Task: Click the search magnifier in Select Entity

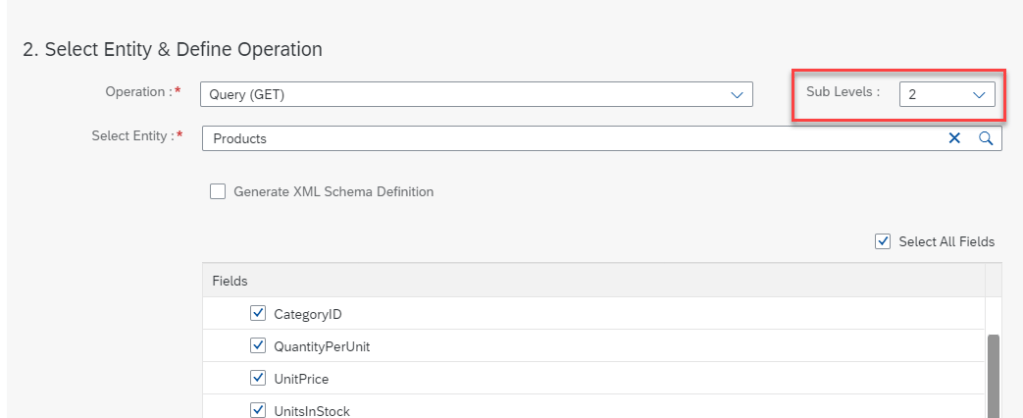Action: pos(985,139)
